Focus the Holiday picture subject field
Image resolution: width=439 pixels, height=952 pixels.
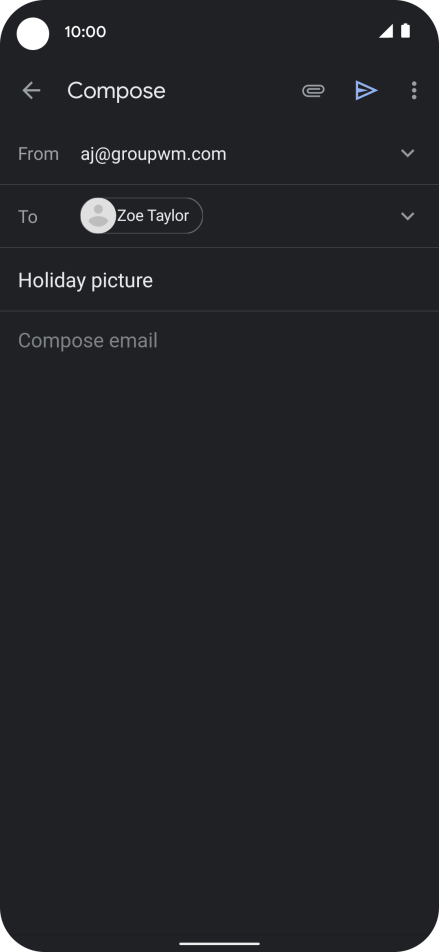coord(219,280)
